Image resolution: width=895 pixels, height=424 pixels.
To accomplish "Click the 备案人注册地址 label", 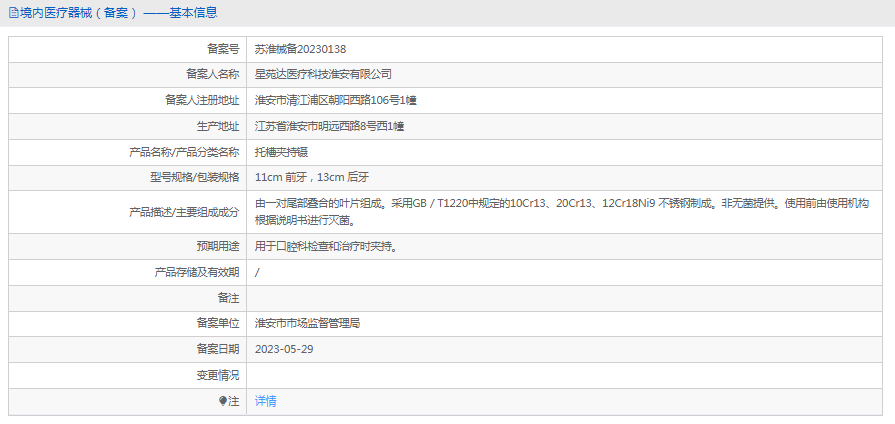I will pyautogui.click(x=202, y=100).
